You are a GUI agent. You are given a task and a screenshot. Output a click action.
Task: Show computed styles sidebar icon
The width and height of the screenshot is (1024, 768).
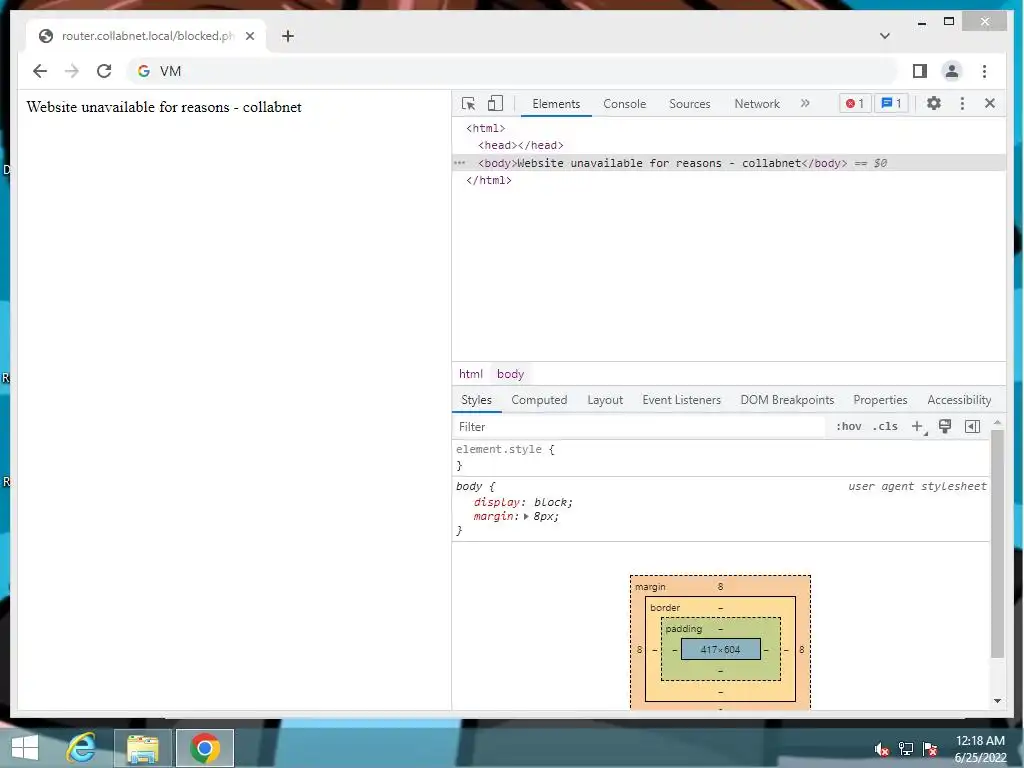point(972,426)
